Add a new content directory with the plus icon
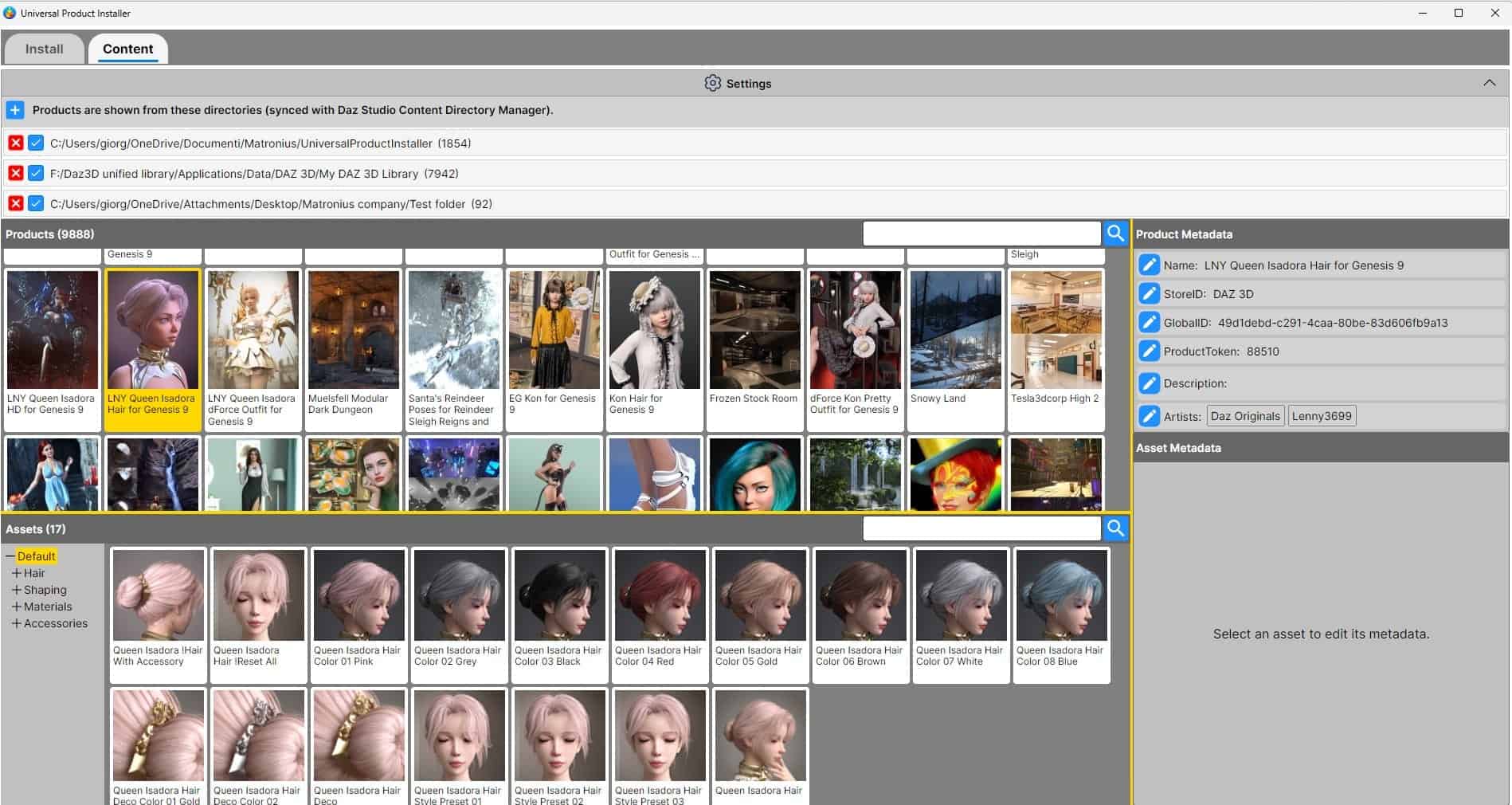The width and height of the screenshot is (1512, 805). (x=15, y=110)
